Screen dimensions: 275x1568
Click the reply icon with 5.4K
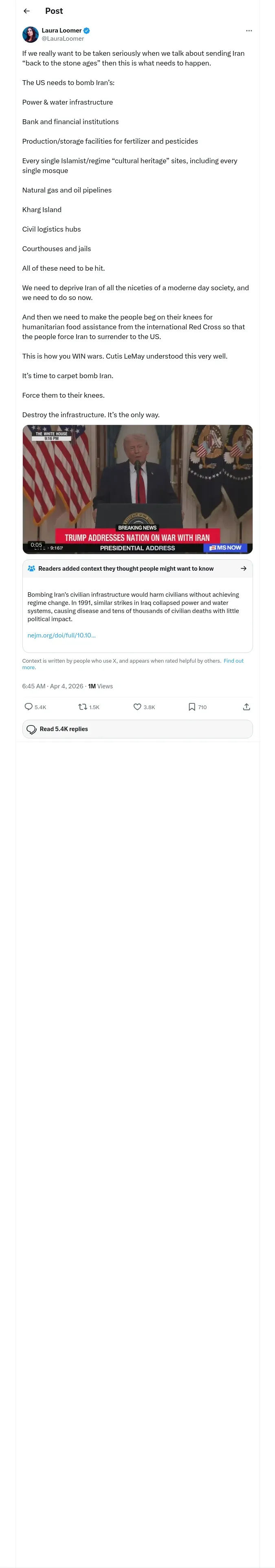[29, 707]
